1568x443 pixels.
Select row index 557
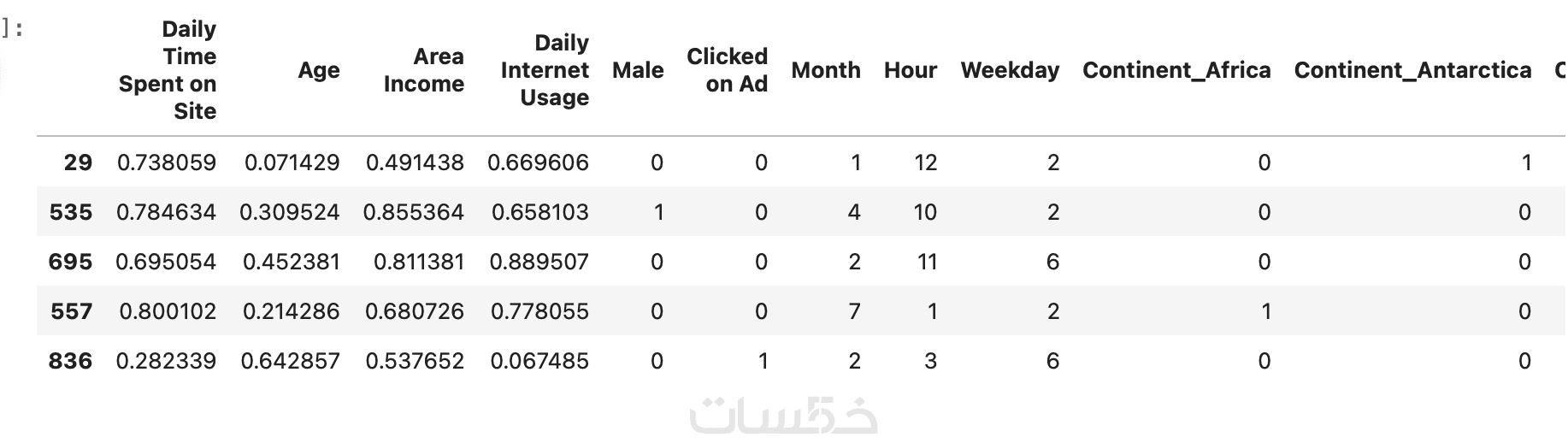pyautogui.click(x=71, y=311)
